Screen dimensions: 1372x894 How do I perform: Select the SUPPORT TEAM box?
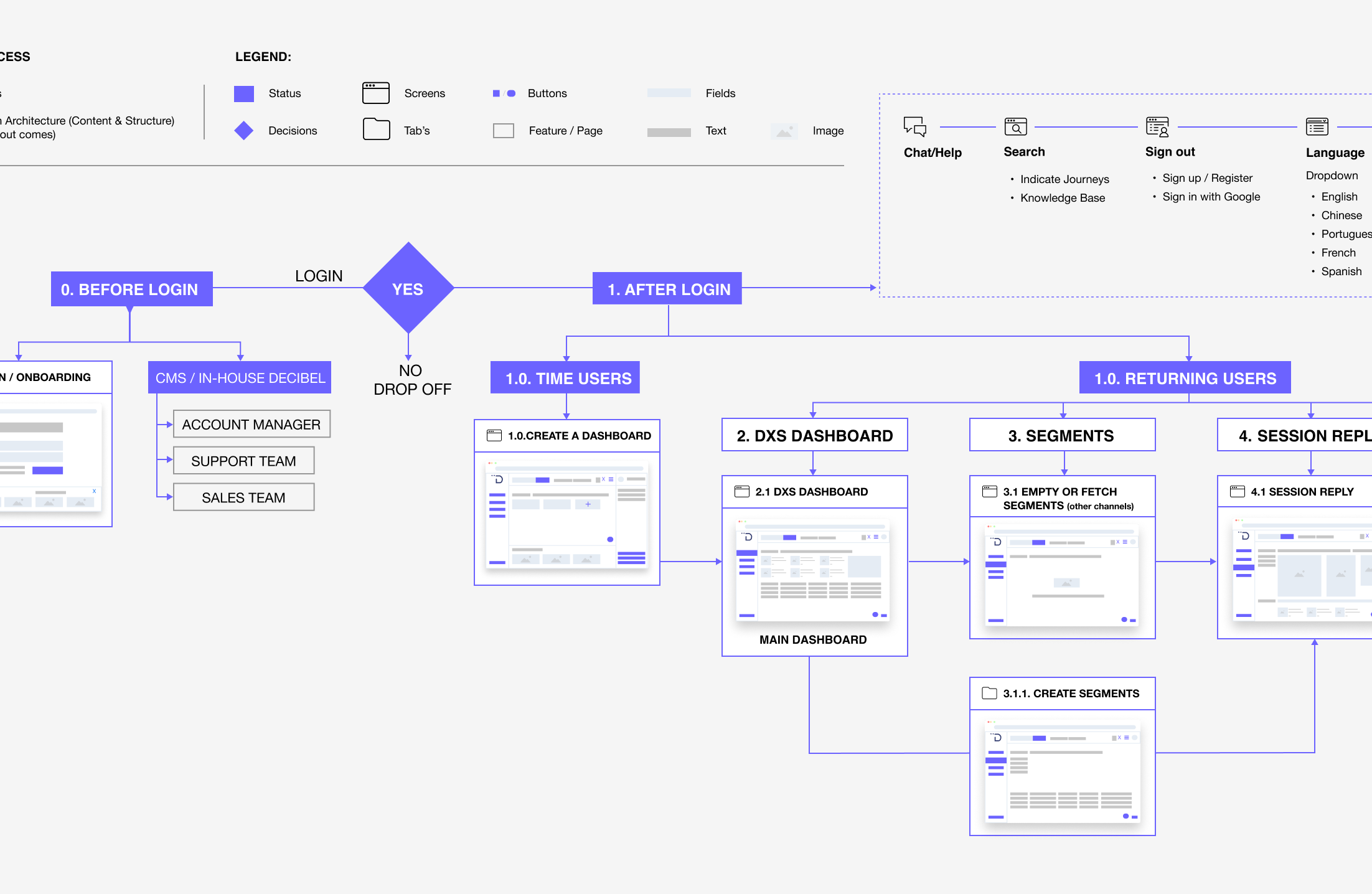click(243, 461)
